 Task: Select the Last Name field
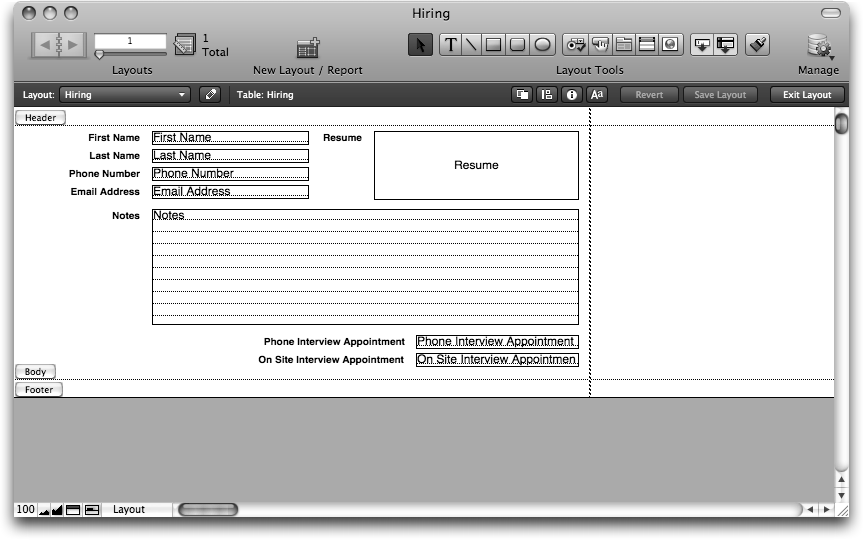tap(230, 156)
